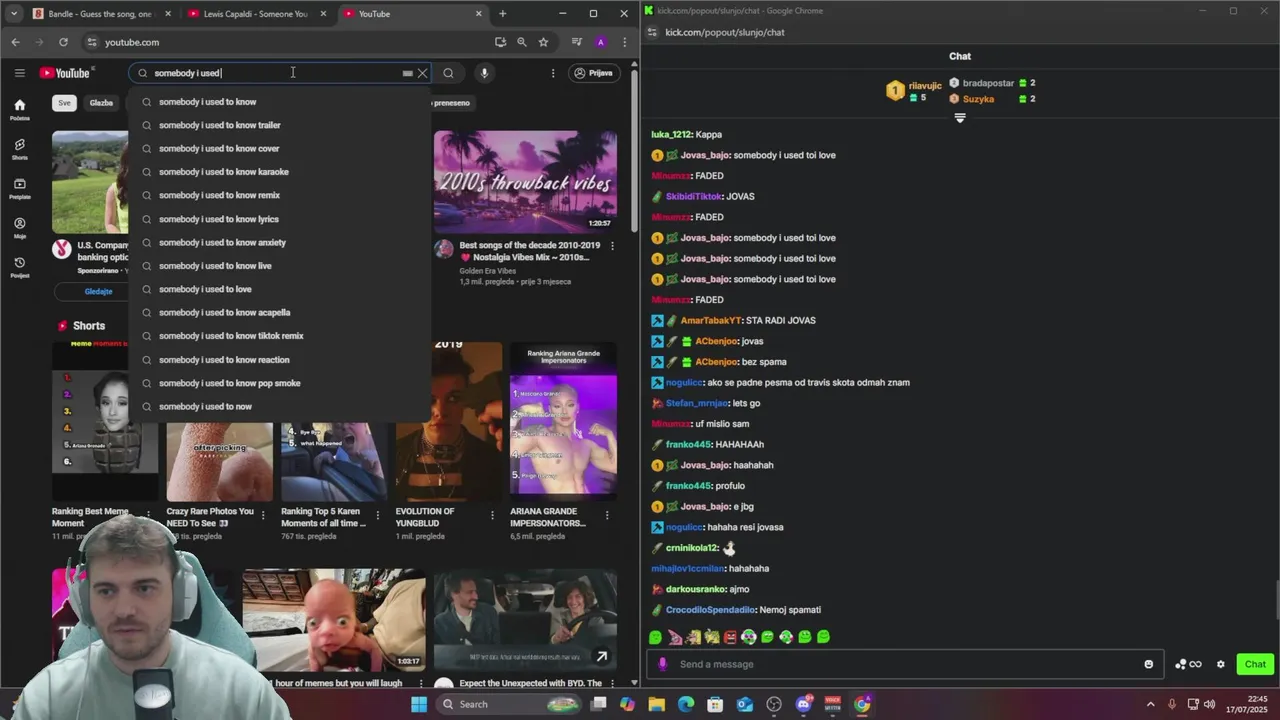This screenshot has width=1280, height=720.
Task: Choose suggestion 'somebody i used to know anxiety'
Action: pos(280,242)
